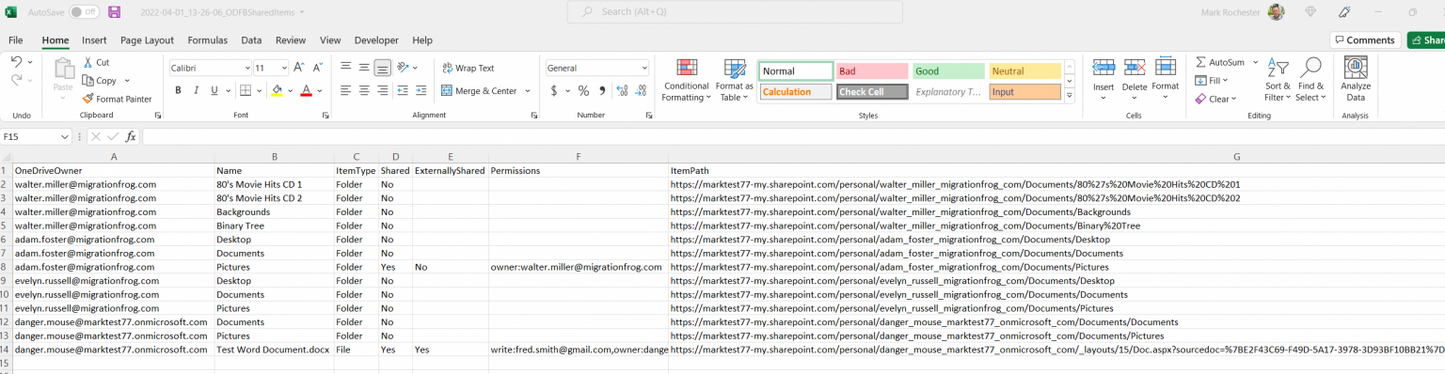Image resolution: width=1445 pixels, height=374 pixels.
Task: Toggle Bold formatting
Action: tap(178, 91)
